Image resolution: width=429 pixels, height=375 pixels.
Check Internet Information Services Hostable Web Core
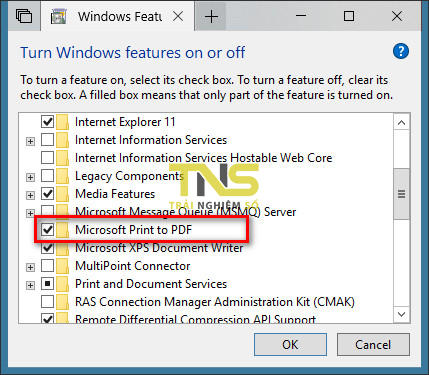pos(47,158)
